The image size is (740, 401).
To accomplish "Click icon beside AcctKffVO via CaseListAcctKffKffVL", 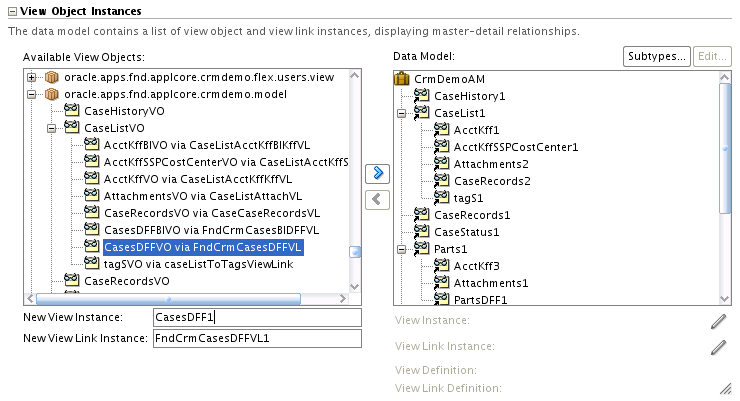I will click(92, 178).
